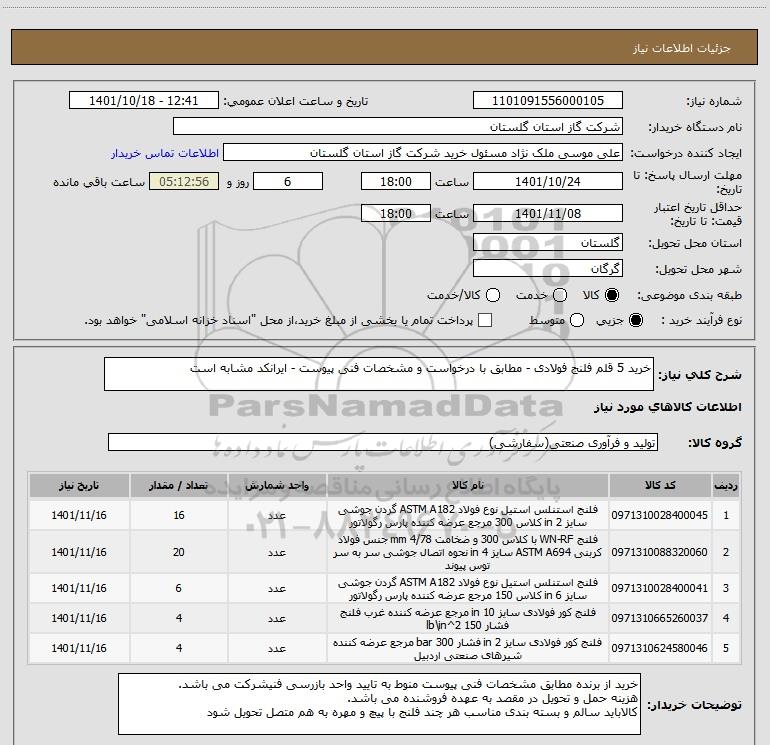Image resolution: width=770 pixels, height=745 pixels.
Task: Select the کالا radio button
Action: point(612,295)
